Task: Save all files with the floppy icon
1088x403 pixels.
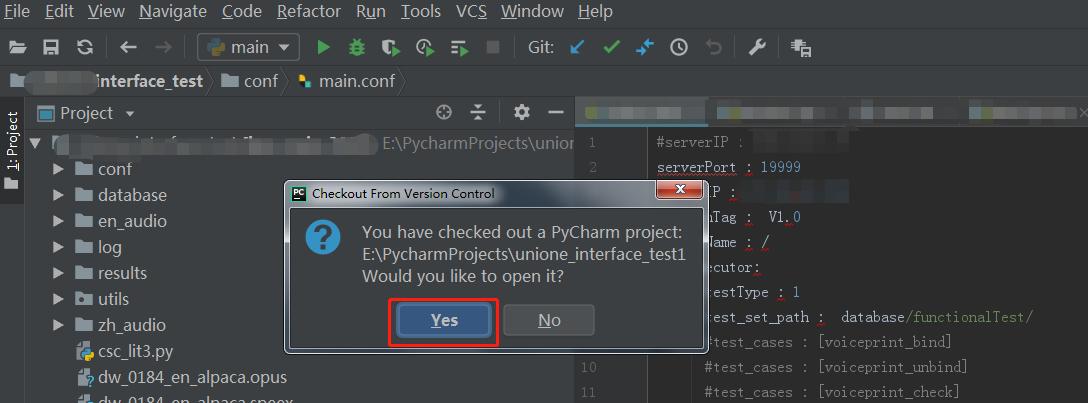Action: 51,47
